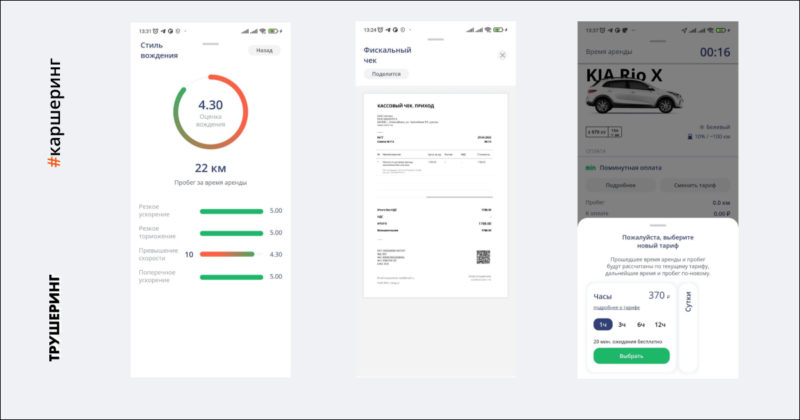Click the КАССОВЫЙ ЧЕК. ПРИХОД heading
This screenshot has width=800, height=420.
click(405, 106)
